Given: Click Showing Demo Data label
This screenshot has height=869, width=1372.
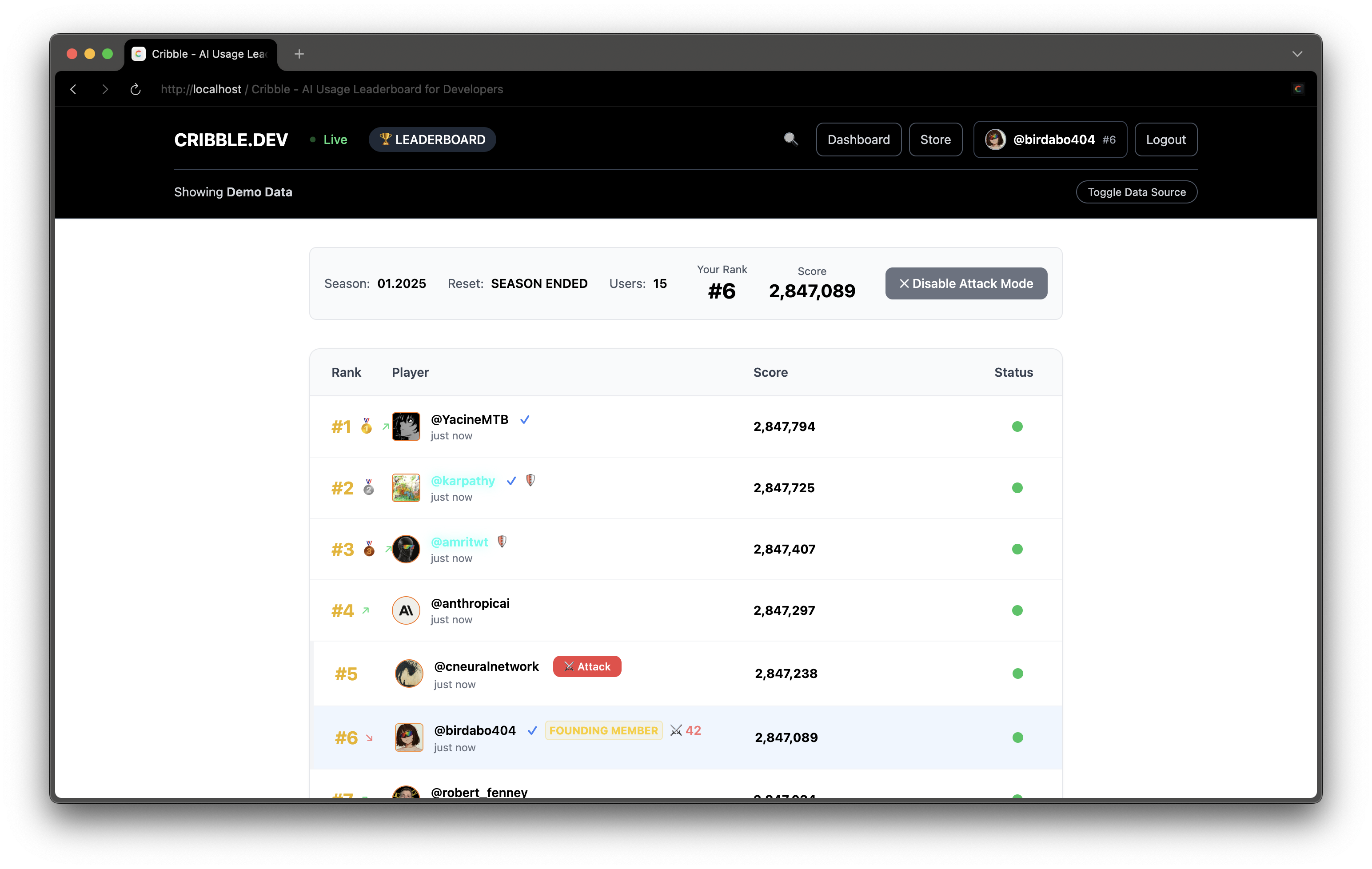Looking at the screenshot, I should (233, 192).
